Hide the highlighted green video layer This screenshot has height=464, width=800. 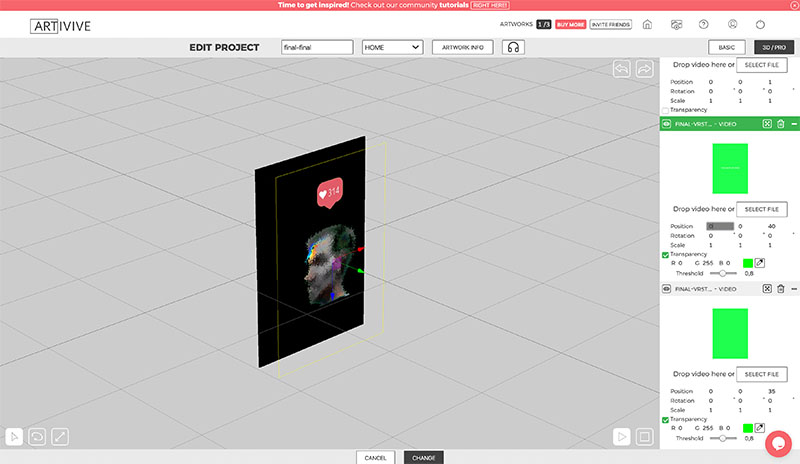[x=667, y=123]
